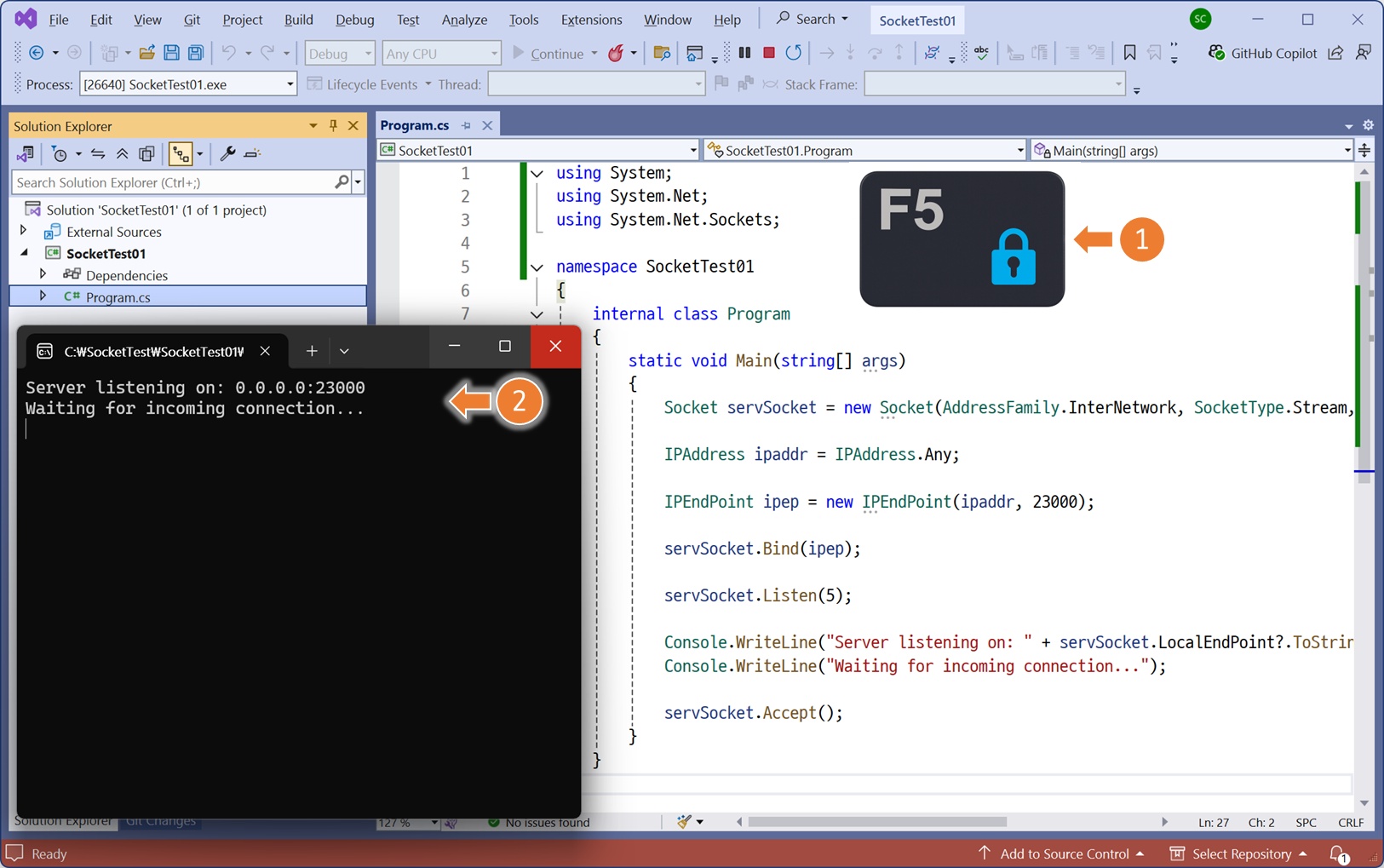The image size is (1384, 868).
Task: Select the Solution 'SocketTest01' root item
Action: pyautogui.click(x=156, y=210)
